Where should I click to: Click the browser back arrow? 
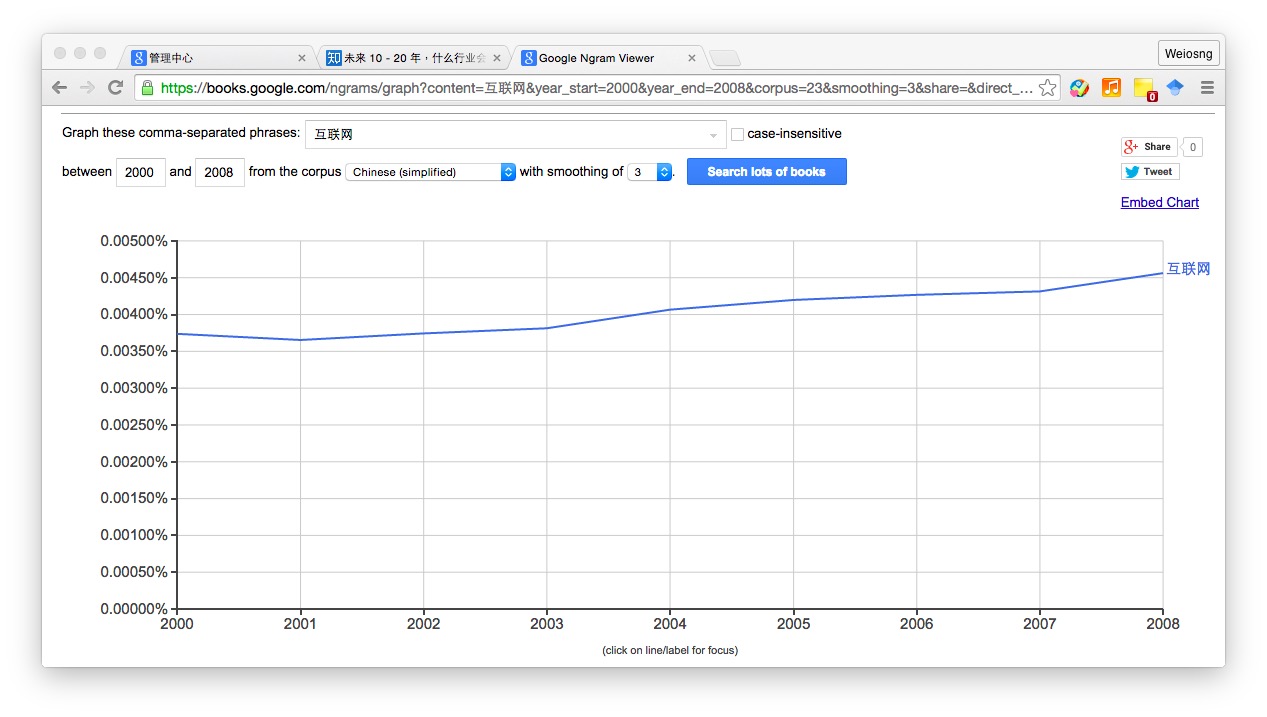point(59,88)
